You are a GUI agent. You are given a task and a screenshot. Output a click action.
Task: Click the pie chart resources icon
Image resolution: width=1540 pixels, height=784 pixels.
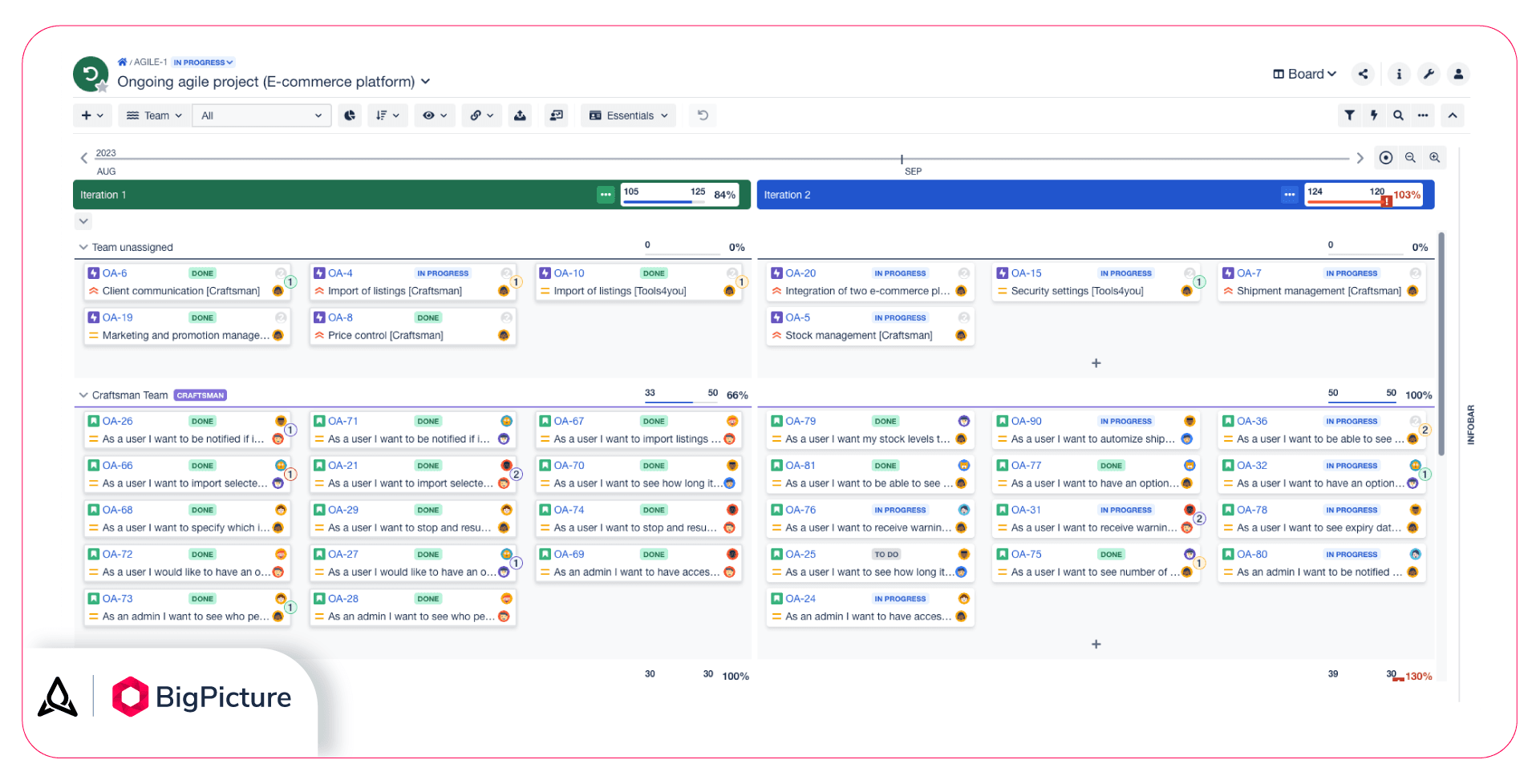pos(350,115)
